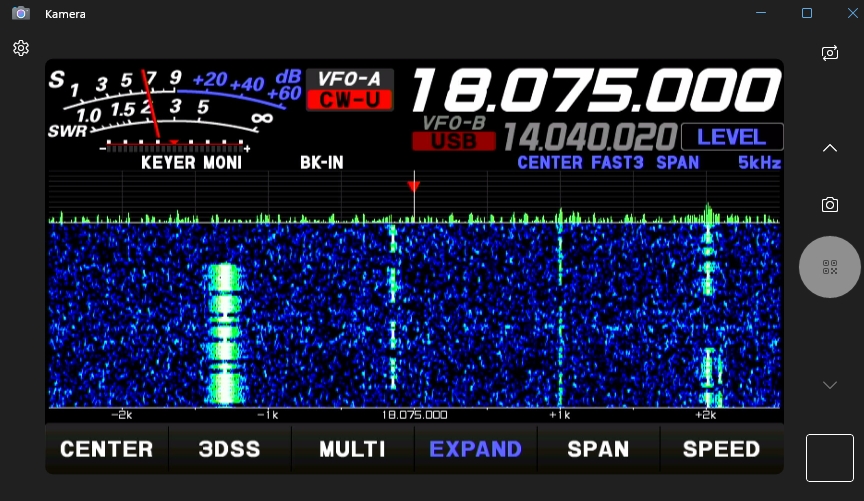Select the photo capture mode icon

click(829, 205)
